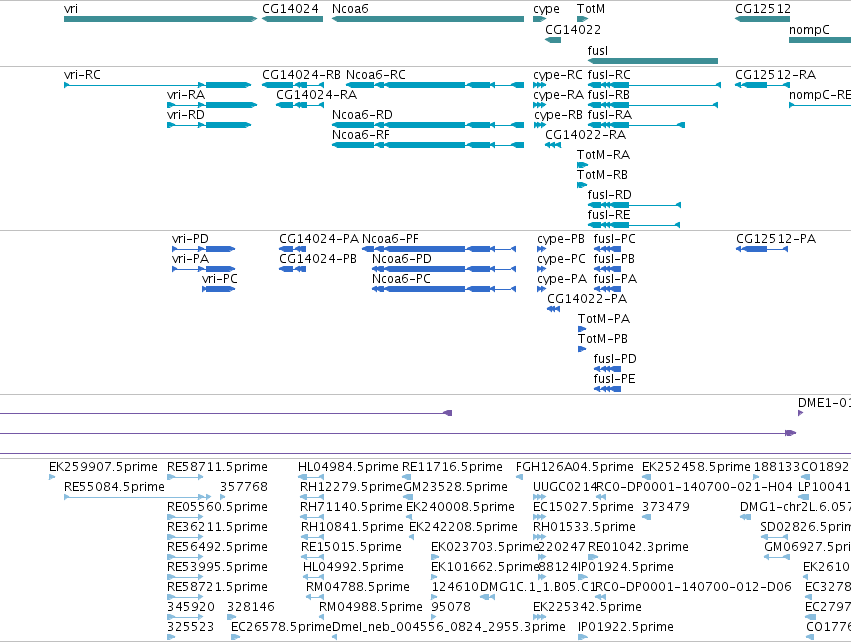The height and width of the screenshot is (642, 851).
Task: Select the vri gene bar
Action: coord(160,19)
